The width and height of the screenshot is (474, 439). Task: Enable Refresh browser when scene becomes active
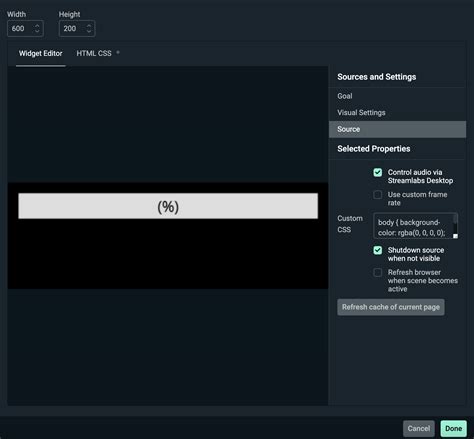pyautogui.click(x=378, y=272)
